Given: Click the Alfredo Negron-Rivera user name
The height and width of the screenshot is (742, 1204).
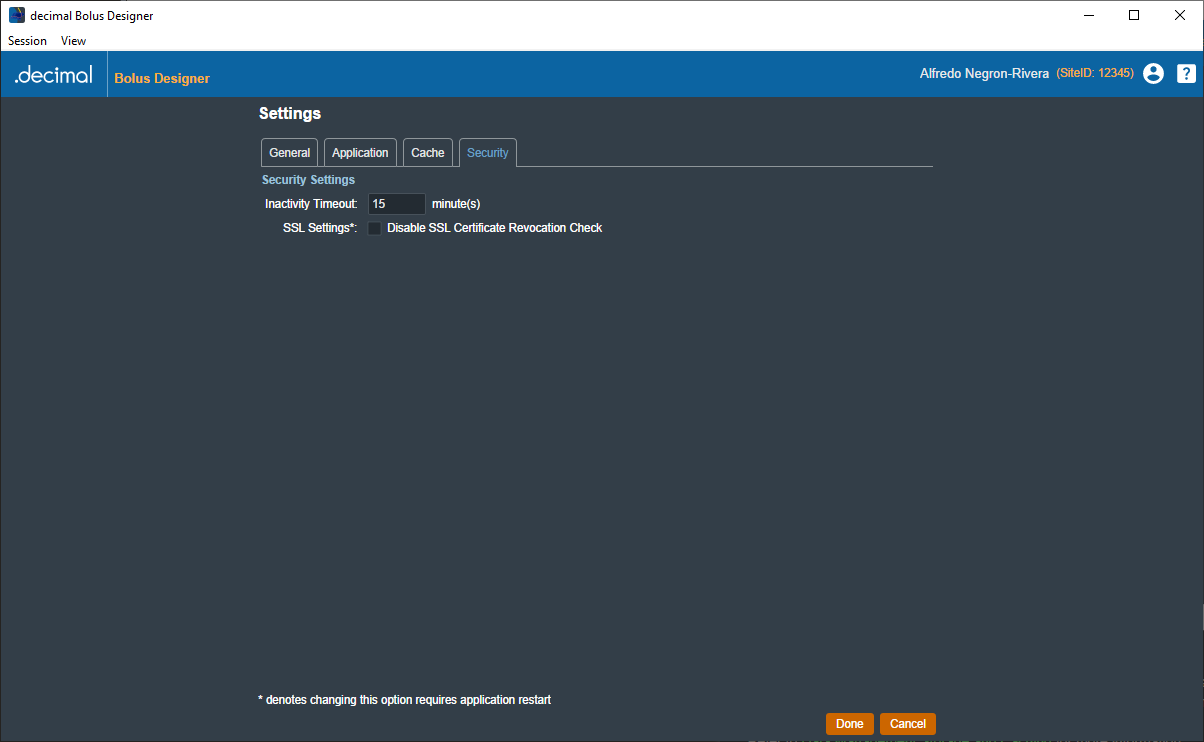Looking at the screenshot, I should click(984, 74).
